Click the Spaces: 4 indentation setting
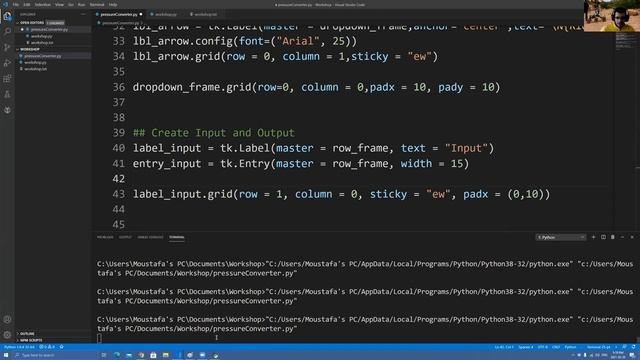Screen dimensions: 640x360 526,347
